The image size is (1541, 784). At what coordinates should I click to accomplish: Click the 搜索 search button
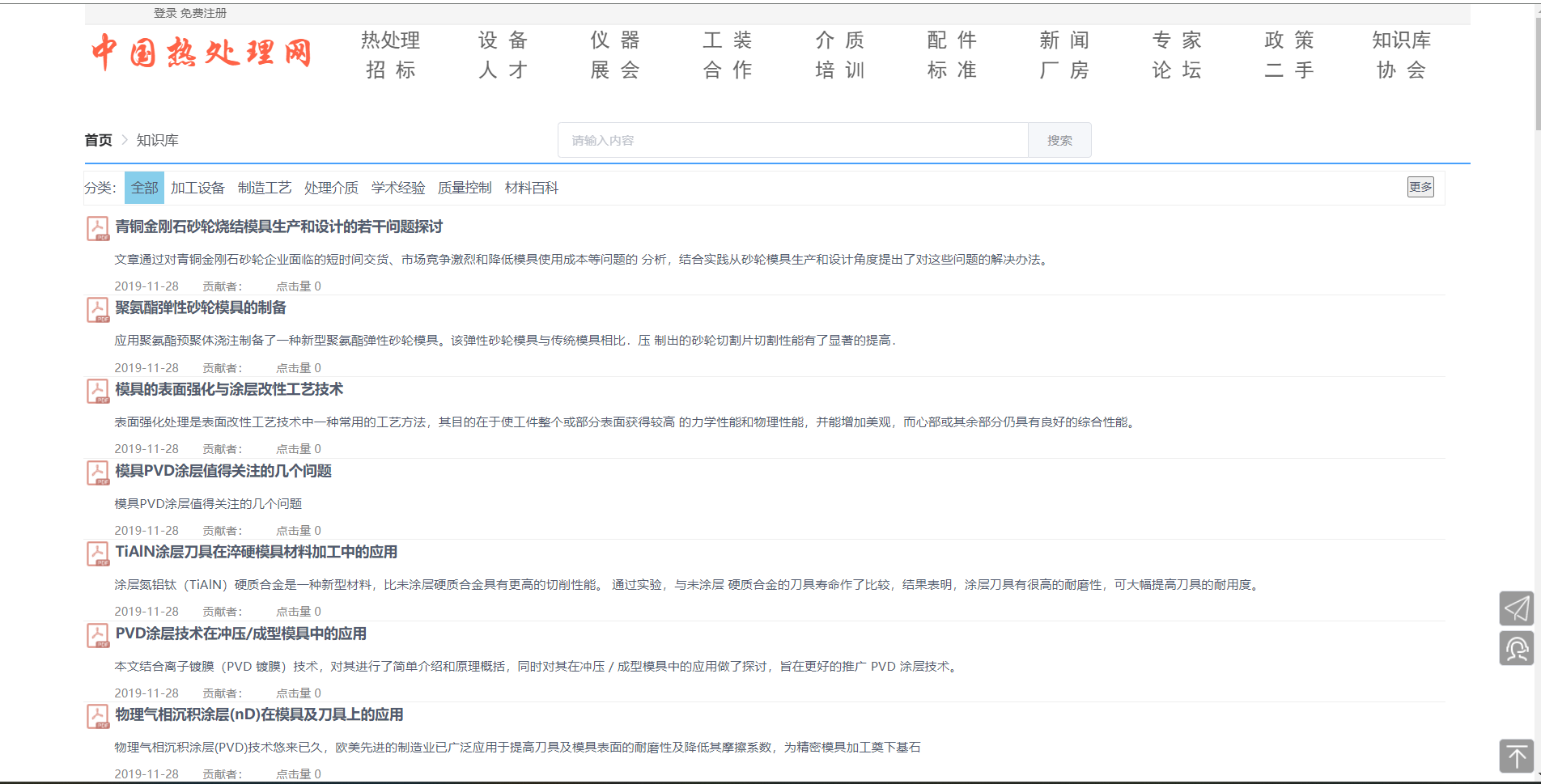(x=1059, y=140)
